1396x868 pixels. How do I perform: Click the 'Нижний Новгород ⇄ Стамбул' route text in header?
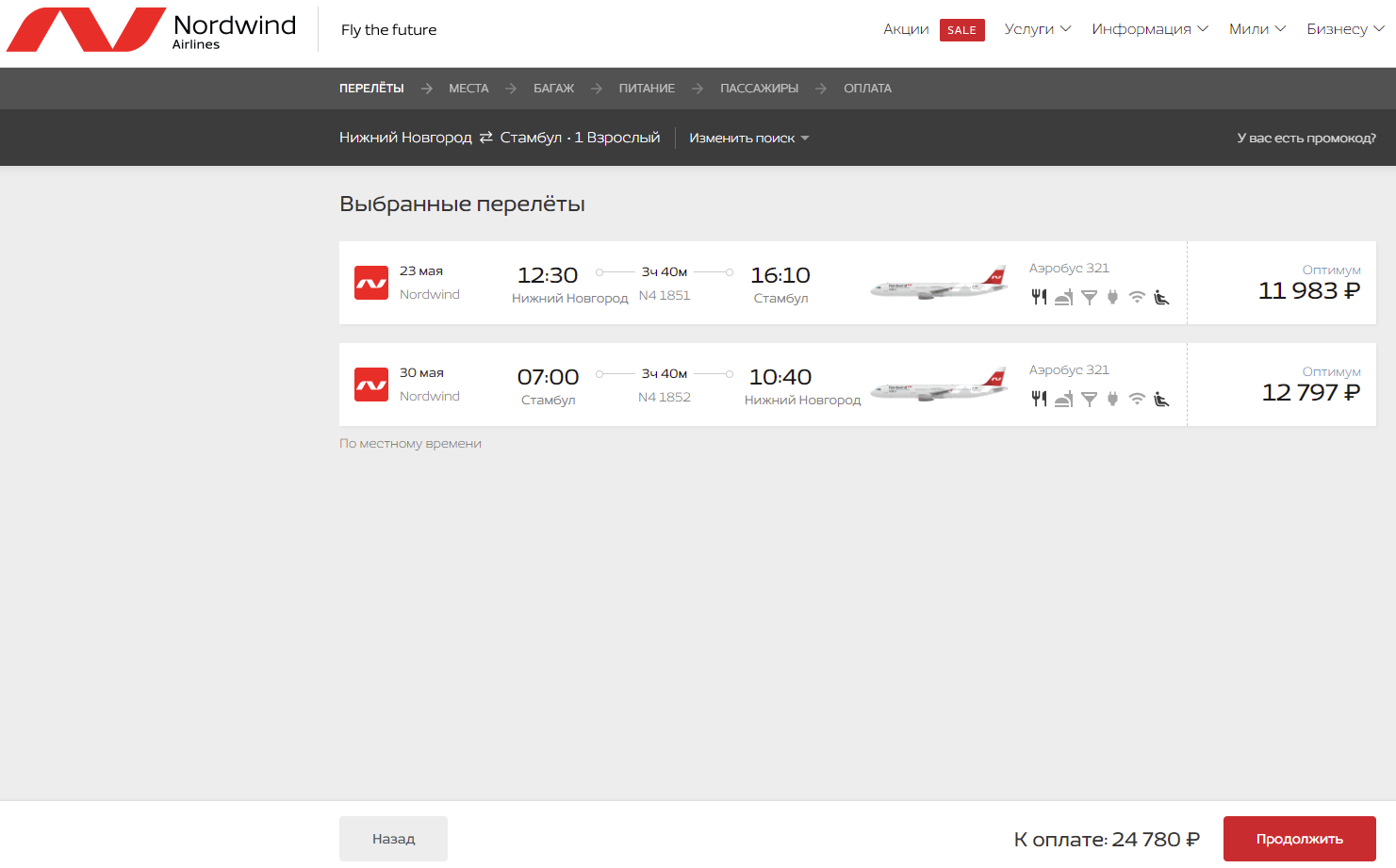451,138
